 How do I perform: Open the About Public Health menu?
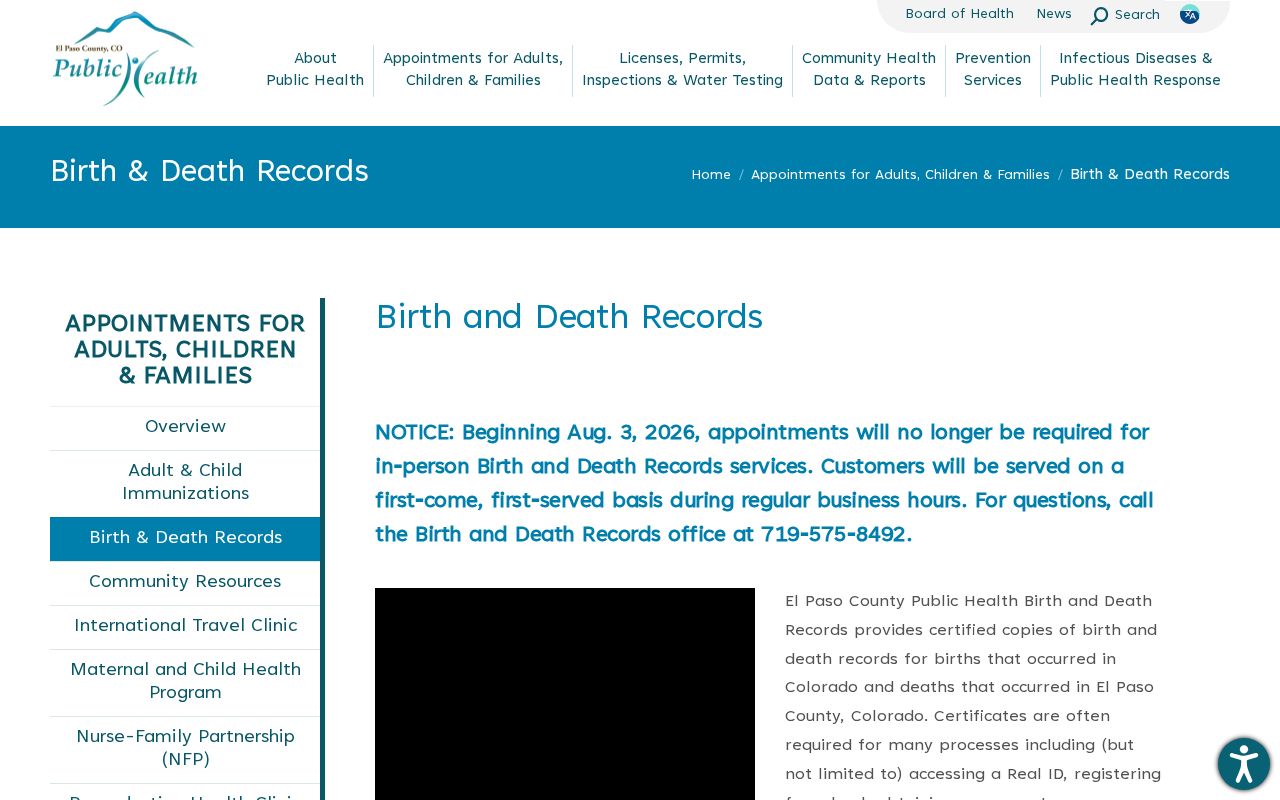pyautogui.click(x=315, y=69)
